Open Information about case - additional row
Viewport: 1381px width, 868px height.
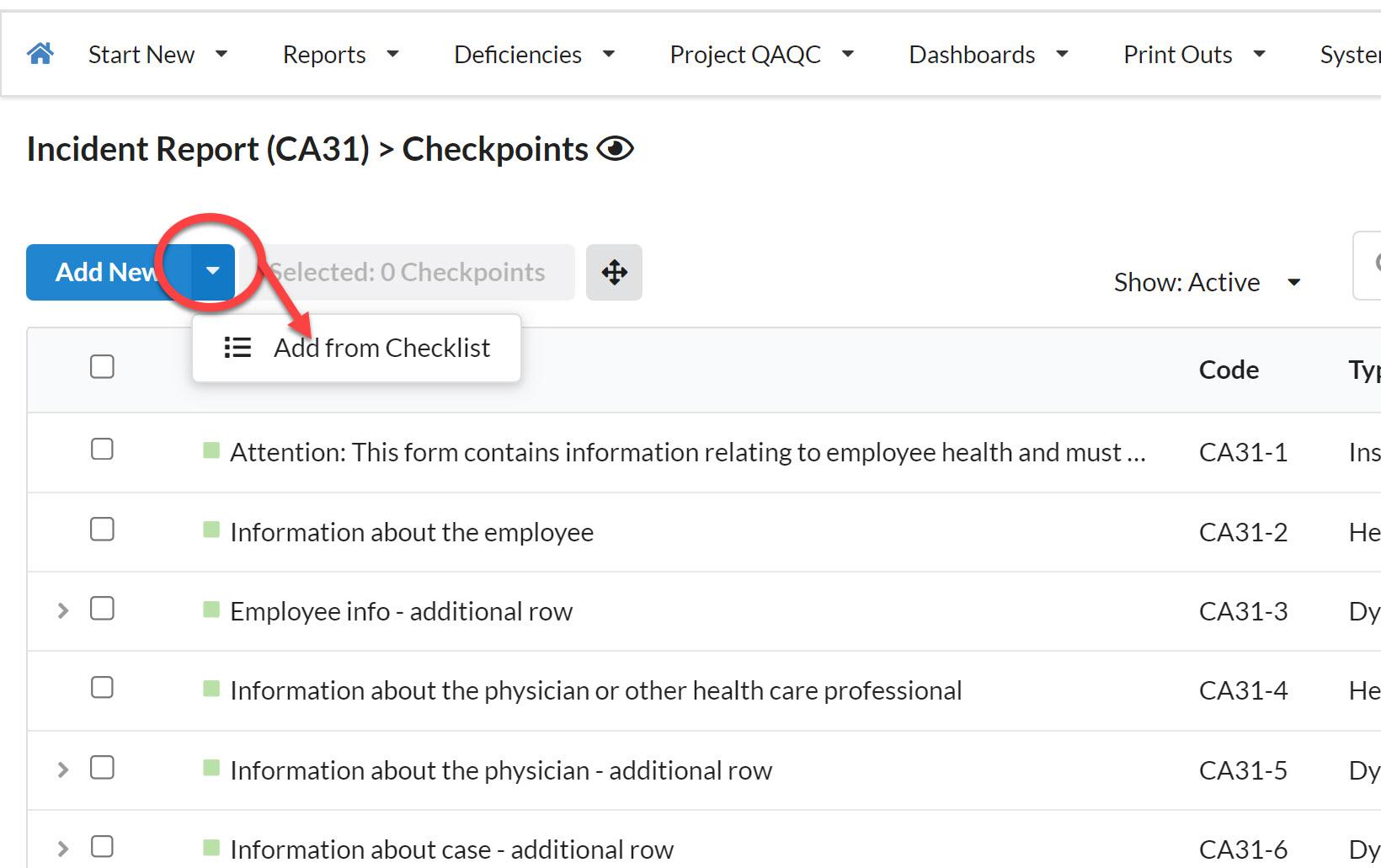pyautogui.click(x=451, y=849)
